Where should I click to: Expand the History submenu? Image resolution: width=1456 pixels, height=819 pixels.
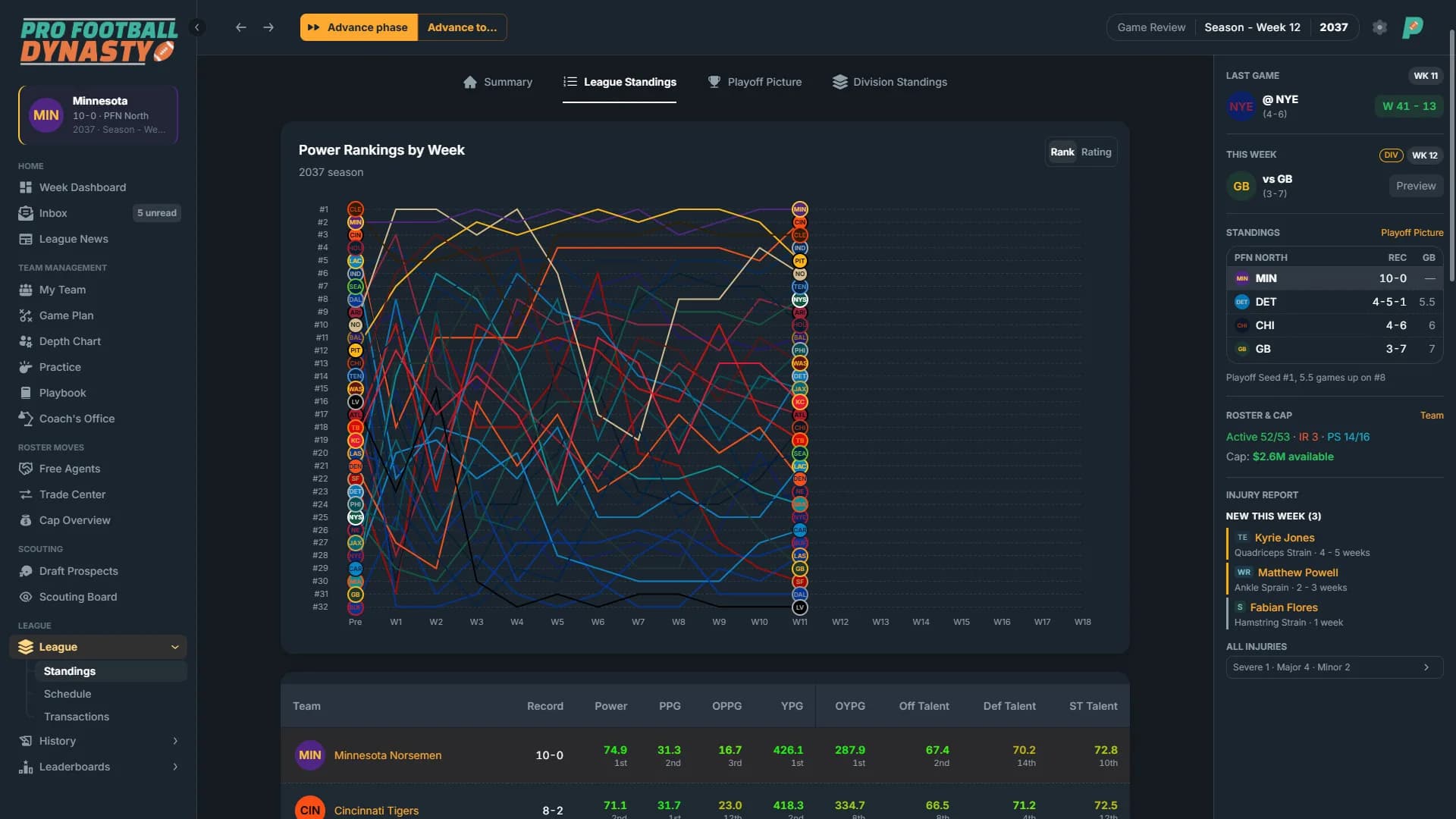click(175, 741)
